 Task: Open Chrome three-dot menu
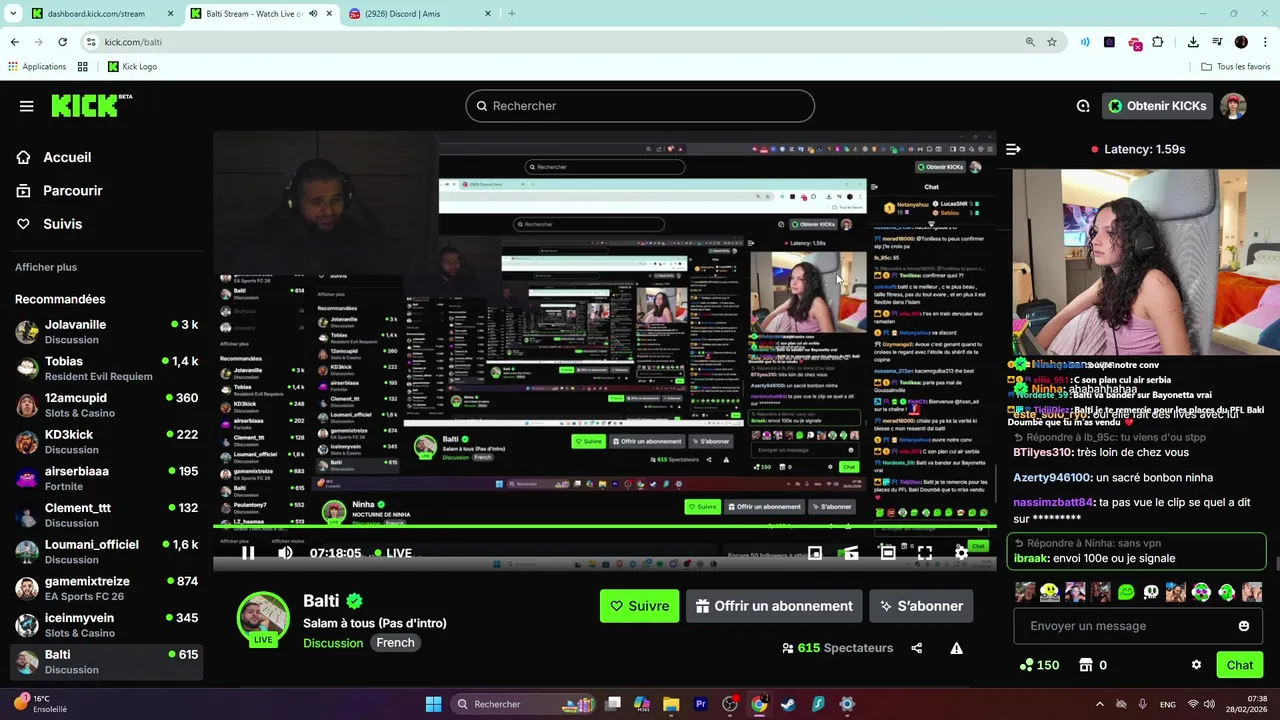[x=1265, y=42]
